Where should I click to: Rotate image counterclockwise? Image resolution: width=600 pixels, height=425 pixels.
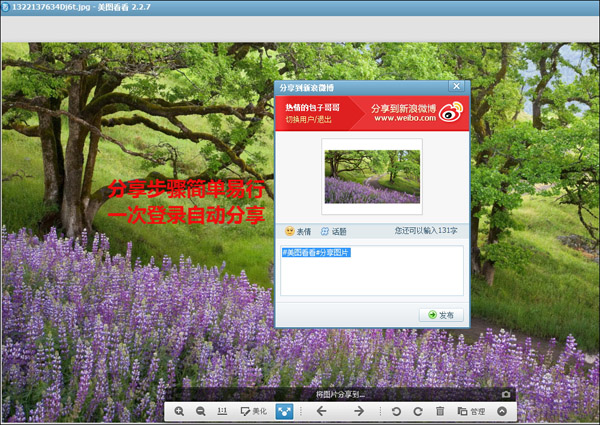pyautogui.click(x=396, y=411)
